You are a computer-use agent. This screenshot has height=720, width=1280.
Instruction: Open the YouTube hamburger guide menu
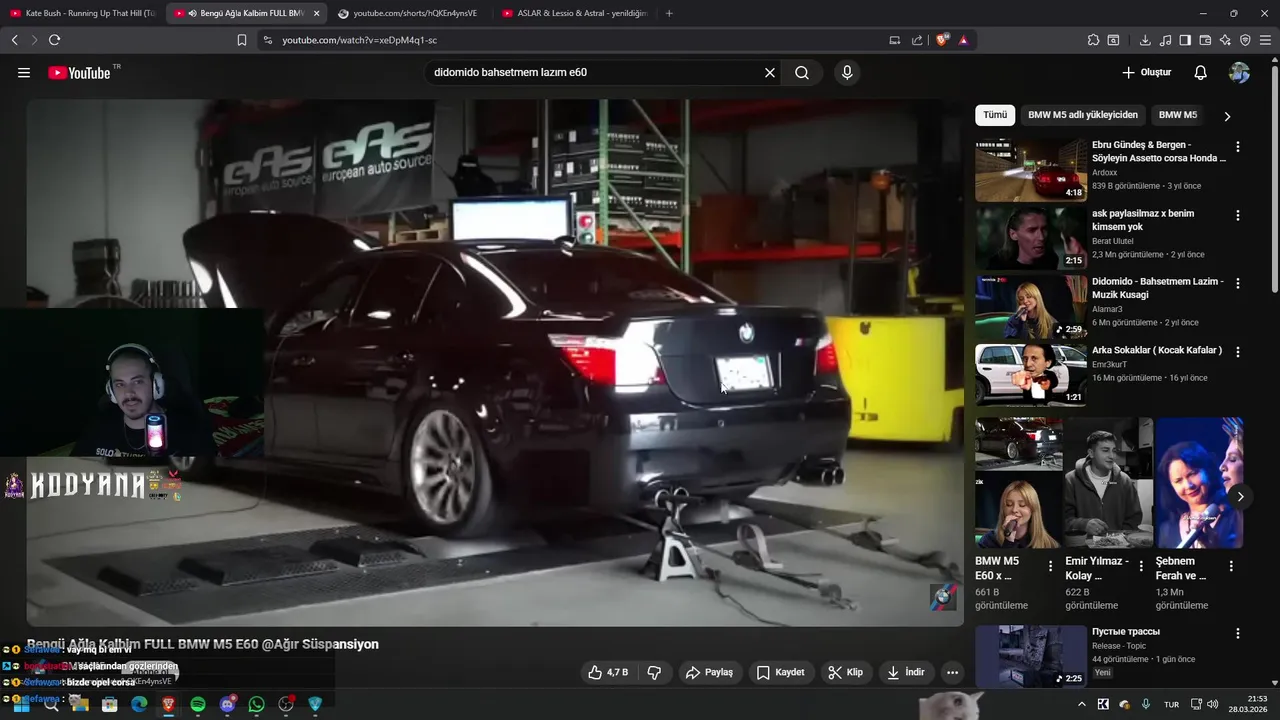[x=24, y=73]
